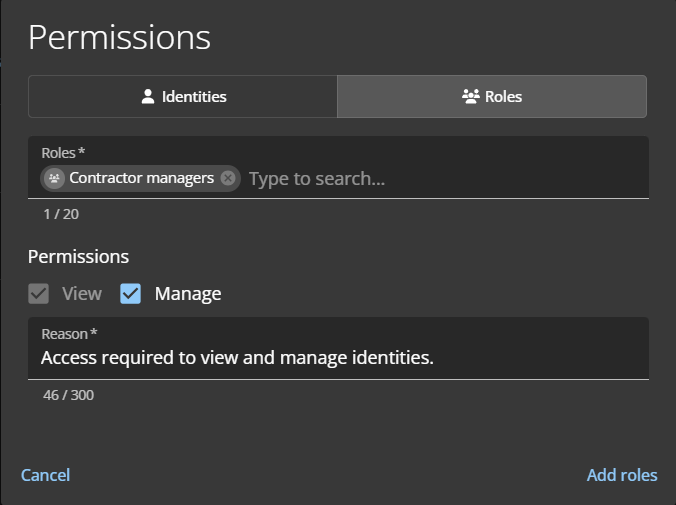Image resolution: width=676 pixels, height=505 pixels.
Task: Click the 'View' checkbox label text
Action: pyautogui.click(x=82, y=294)
